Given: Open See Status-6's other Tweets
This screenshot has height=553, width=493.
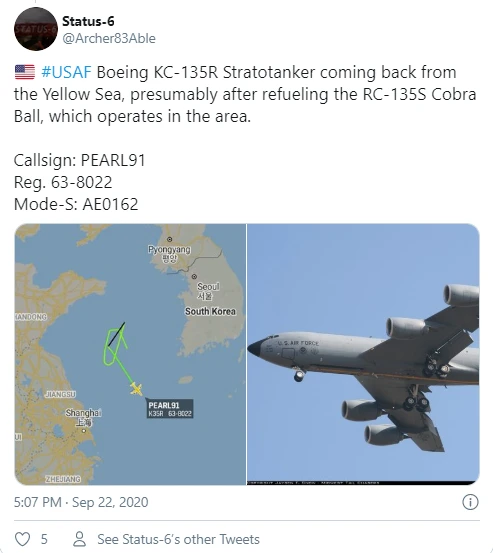Looking at the screenshot, I should point(178,539).
